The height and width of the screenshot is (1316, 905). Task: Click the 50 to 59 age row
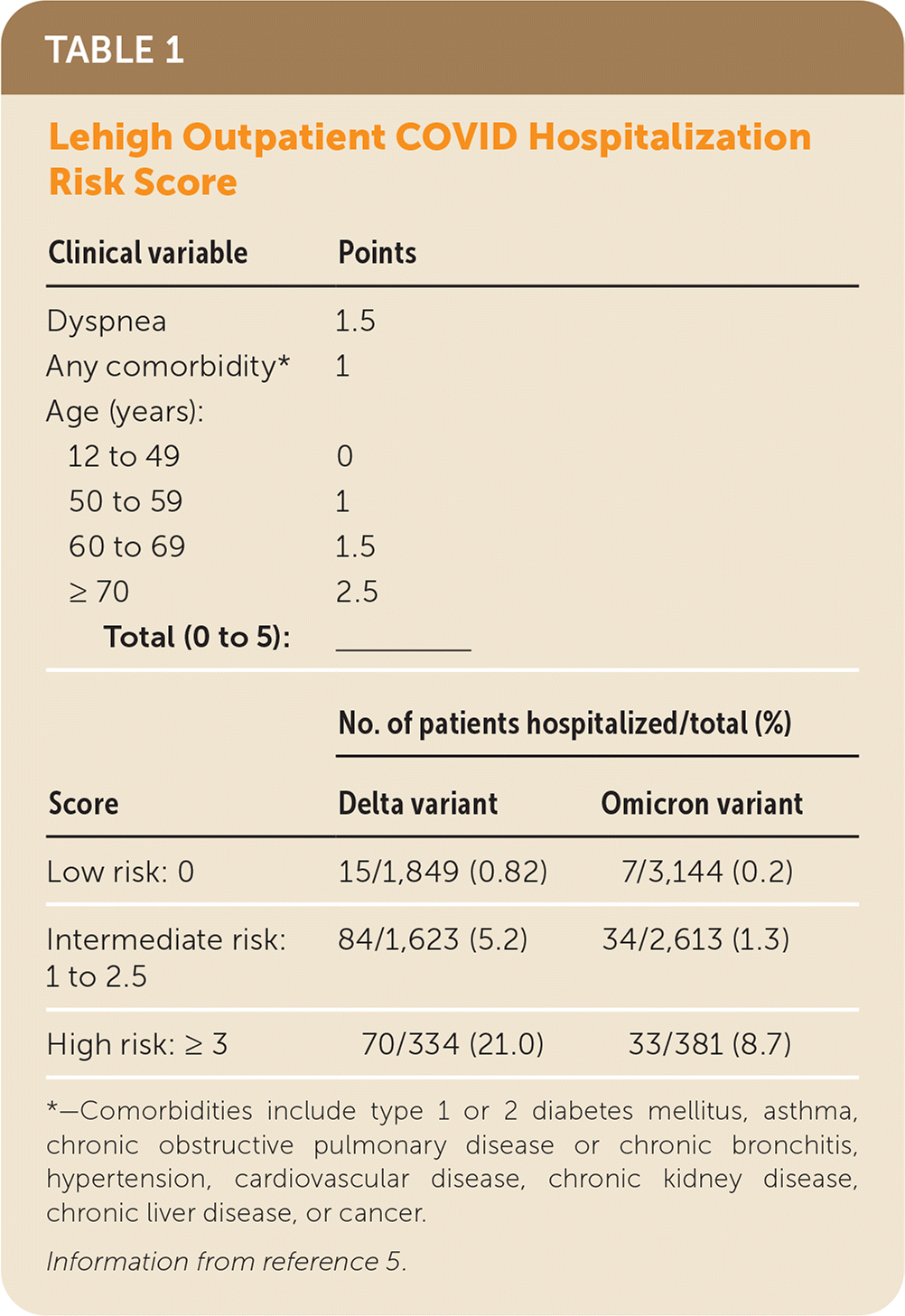(x=126, y=502)
